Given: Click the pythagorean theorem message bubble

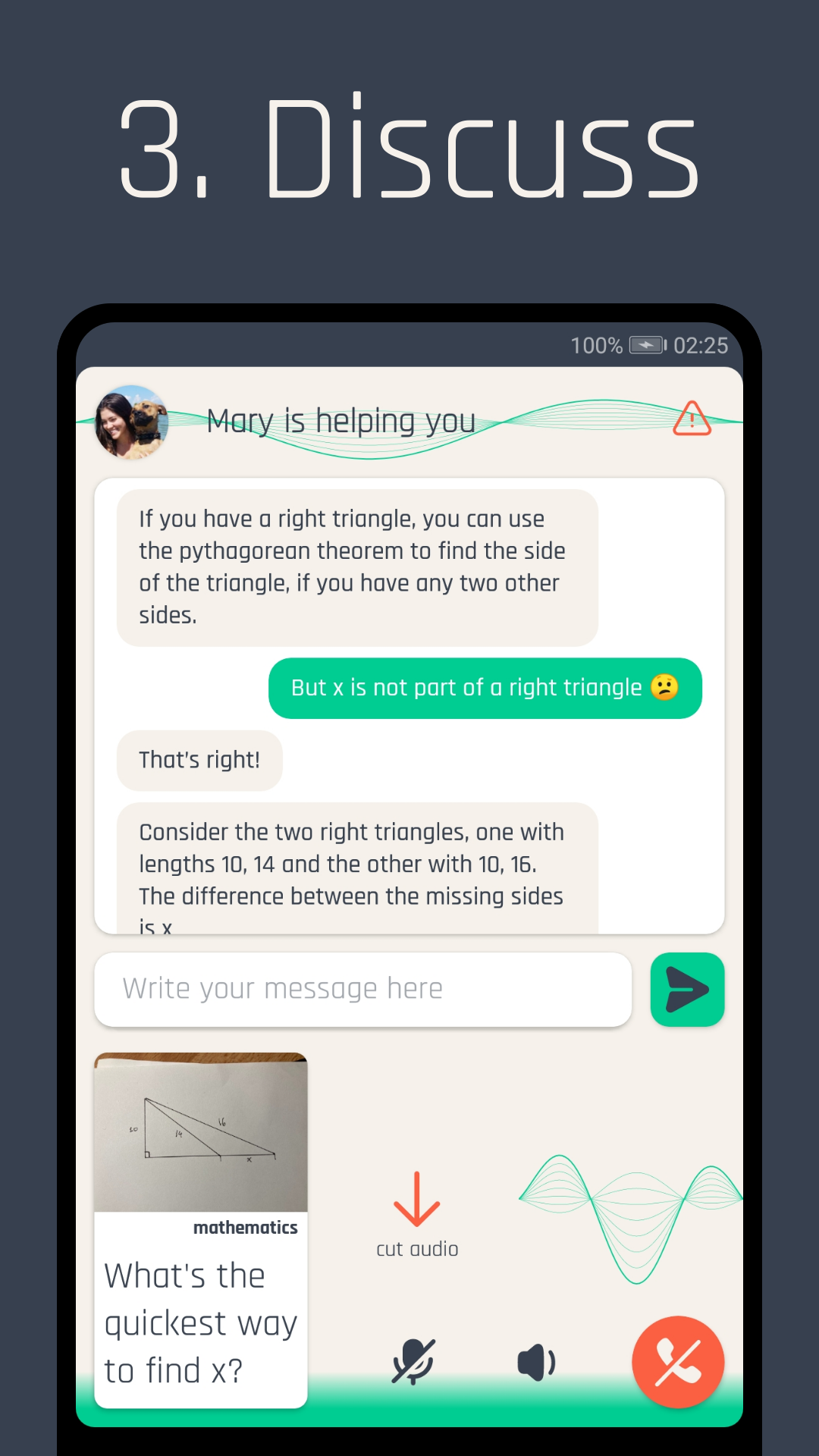Looking at the screenshot, I should point(357,567).
